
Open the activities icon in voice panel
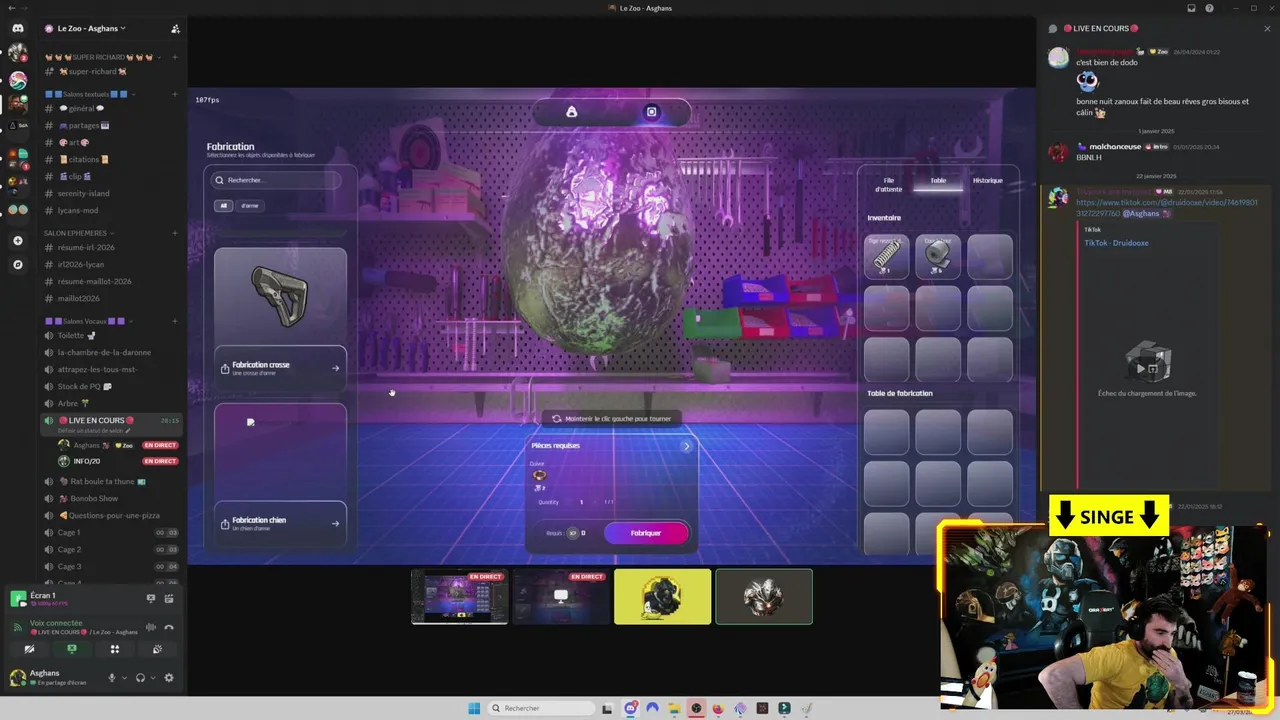pos(114,649)
